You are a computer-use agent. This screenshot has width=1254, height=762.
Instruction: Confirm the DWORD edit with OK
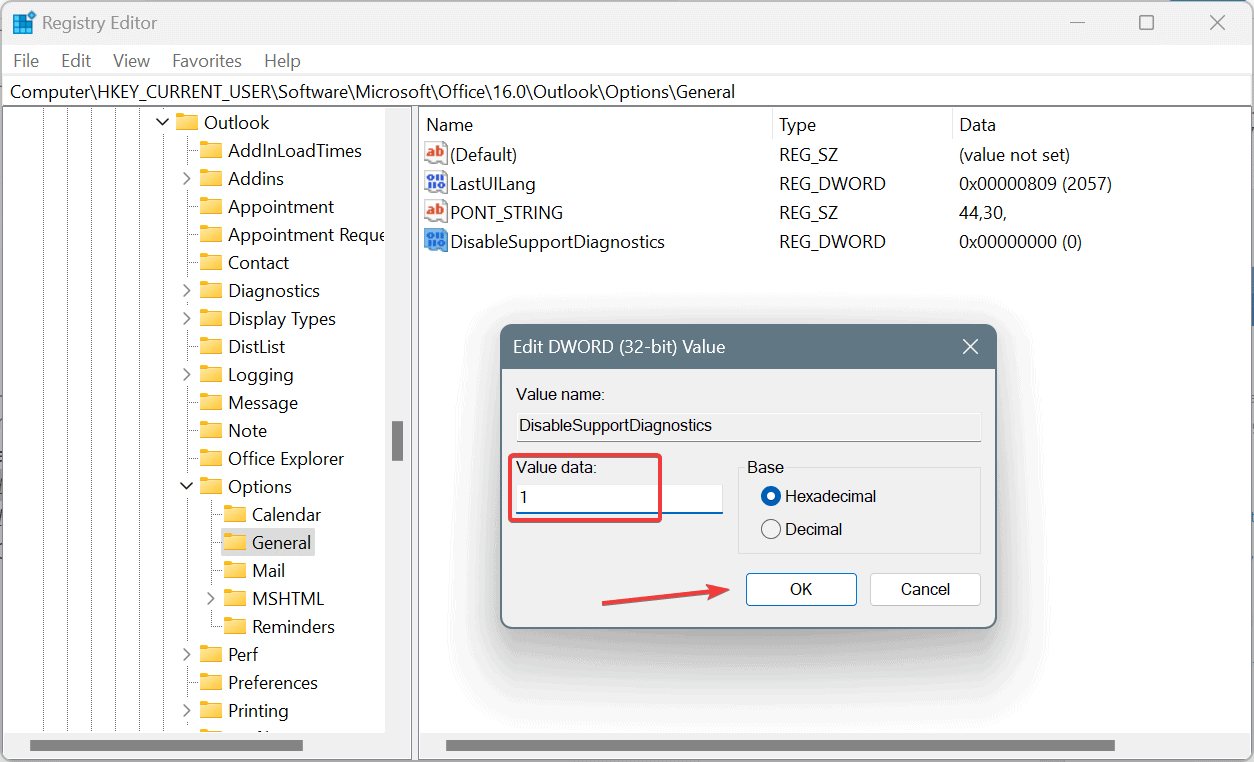pyautogui.click(x=801, y=589)
